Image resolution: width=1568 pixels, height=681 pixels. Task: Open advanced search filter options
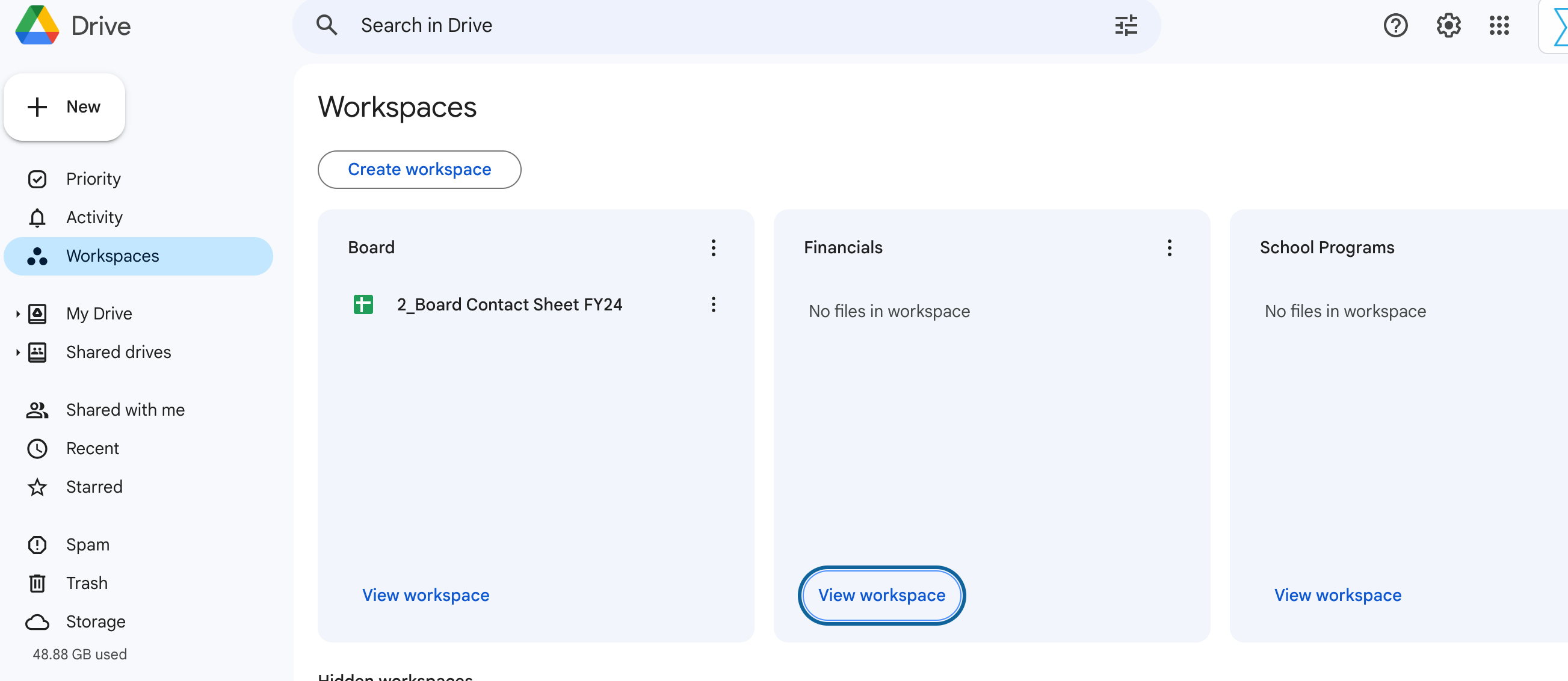[1126, 25]
